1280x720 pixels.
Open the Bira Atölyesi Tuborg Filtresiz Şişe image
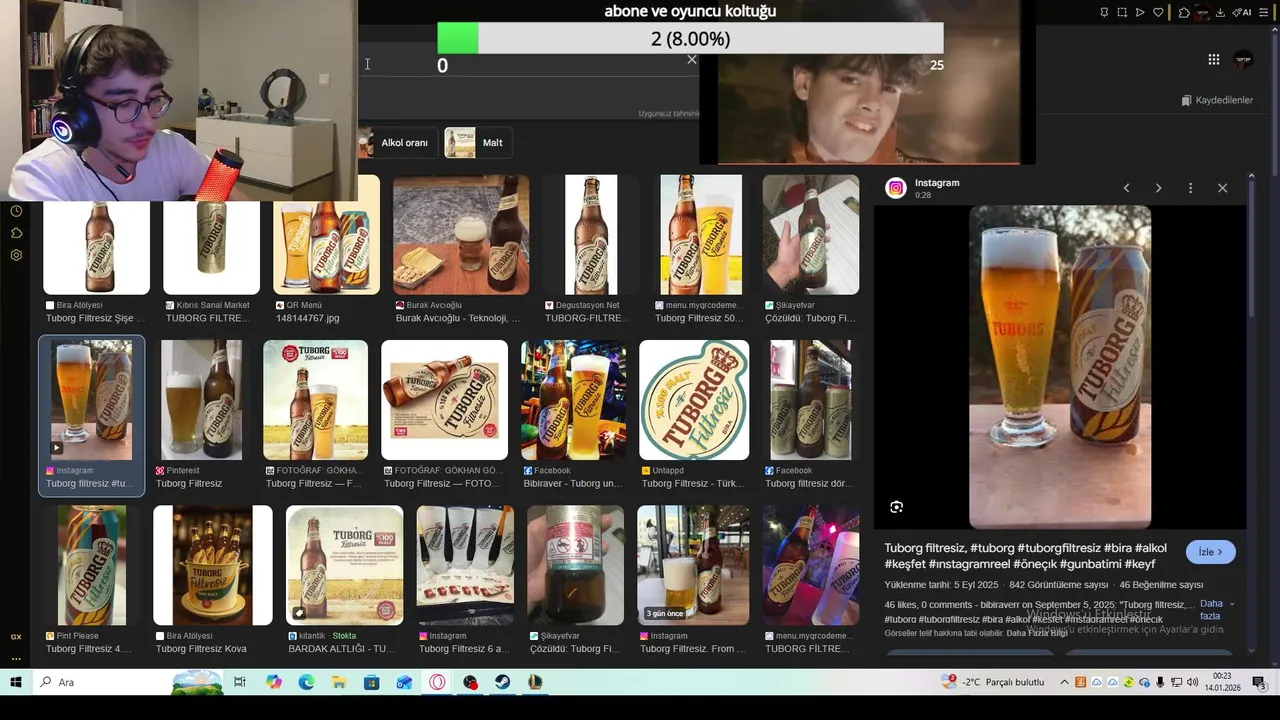(97, 248)
